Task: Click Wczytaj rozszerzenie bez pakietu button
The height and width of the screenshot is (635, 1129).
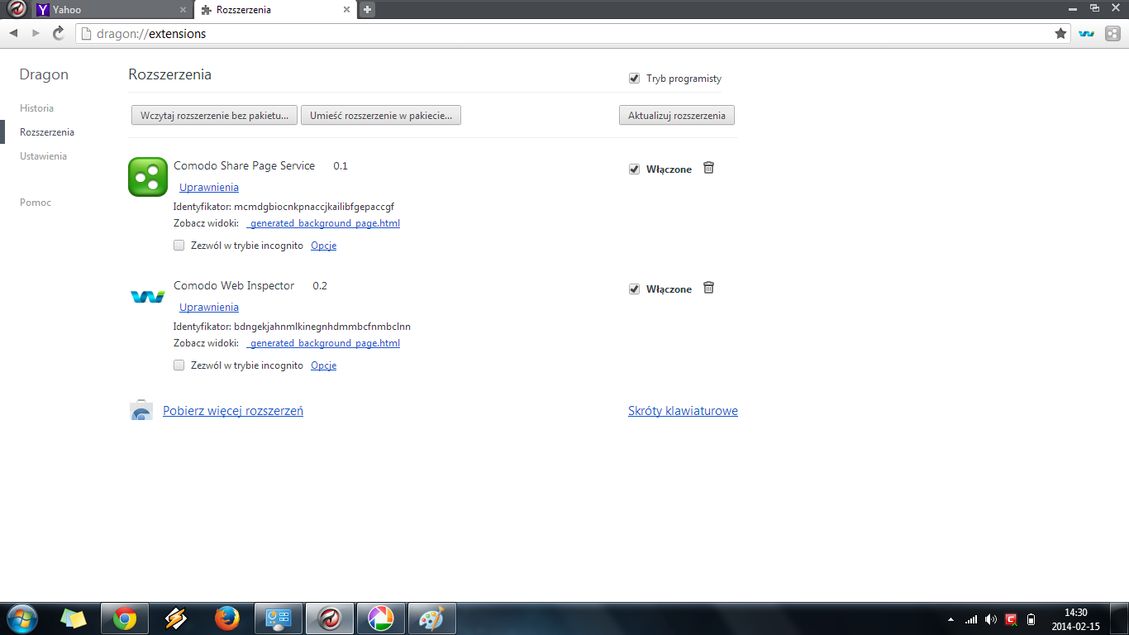Action: [215, 115]
